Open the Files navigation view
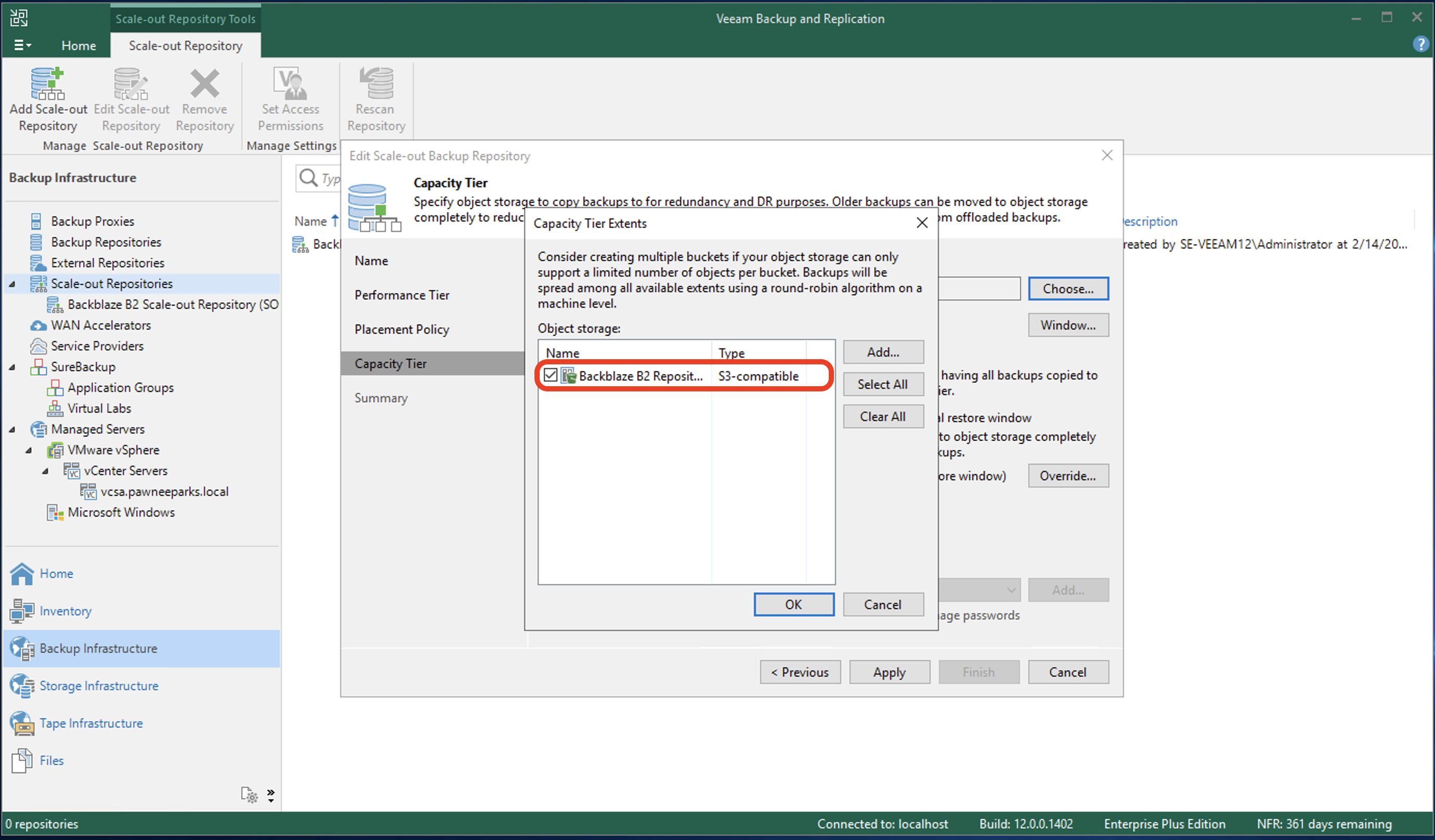The image size is (1435, 840). coord(141,760)
